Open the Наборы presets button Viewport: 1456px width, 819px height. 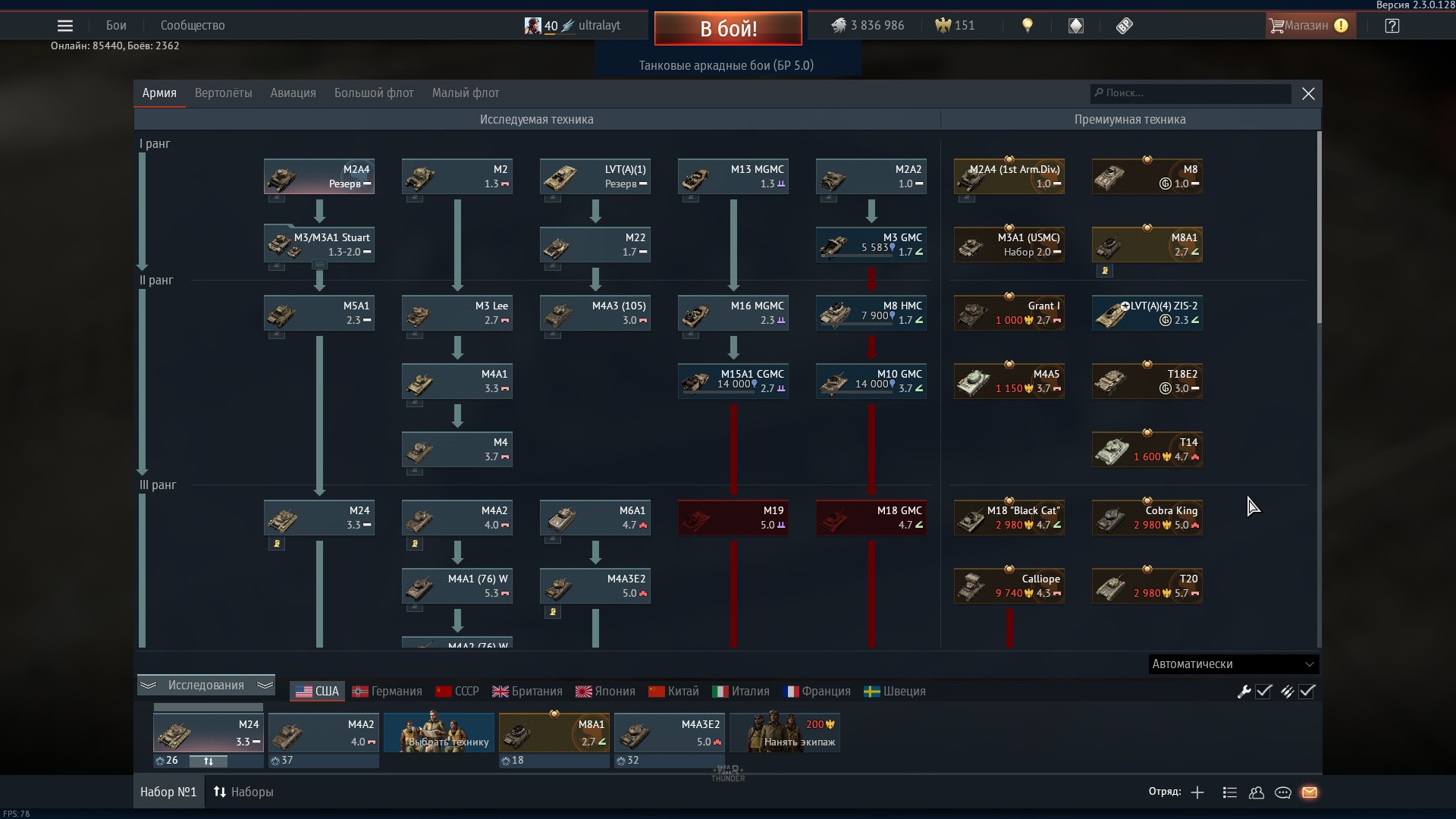point(243,792)
